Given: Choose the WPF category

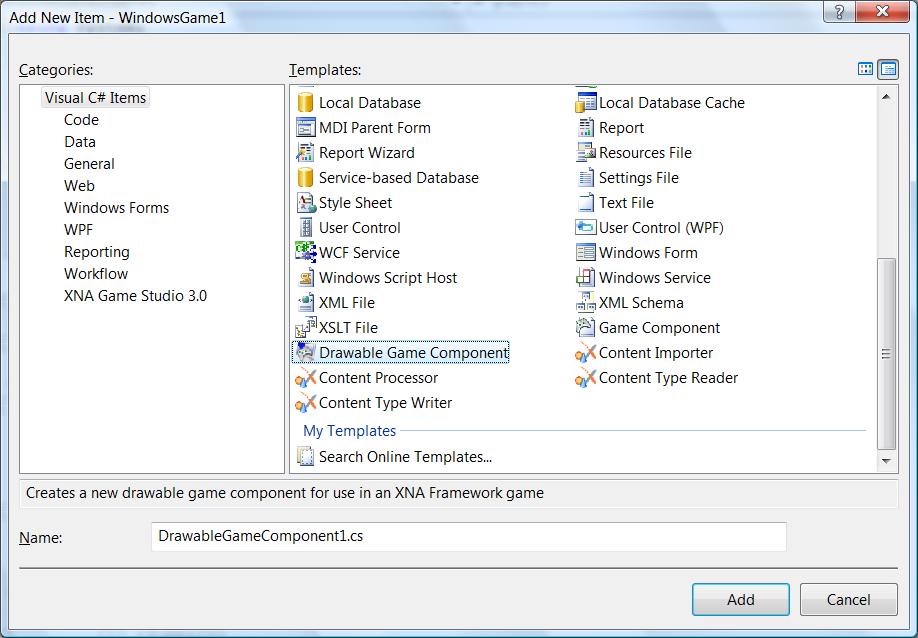Looking at the screenshot, I should (x=78, y=229).
